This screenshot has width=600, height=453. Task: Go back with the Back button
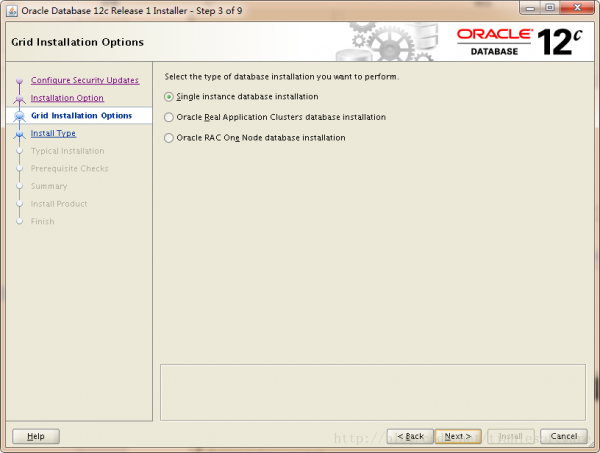click(410, 436)
